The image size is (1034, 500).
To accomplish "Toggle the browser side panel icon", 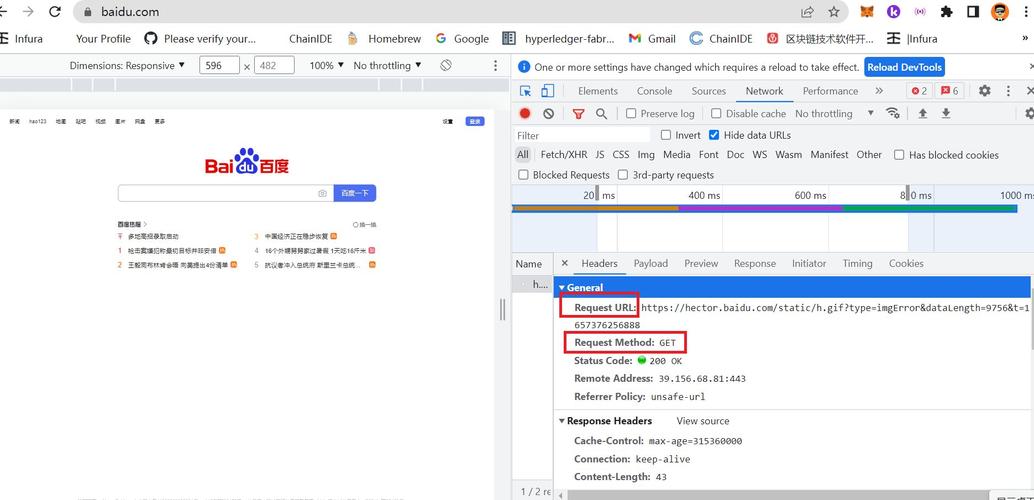I will 973,12.
